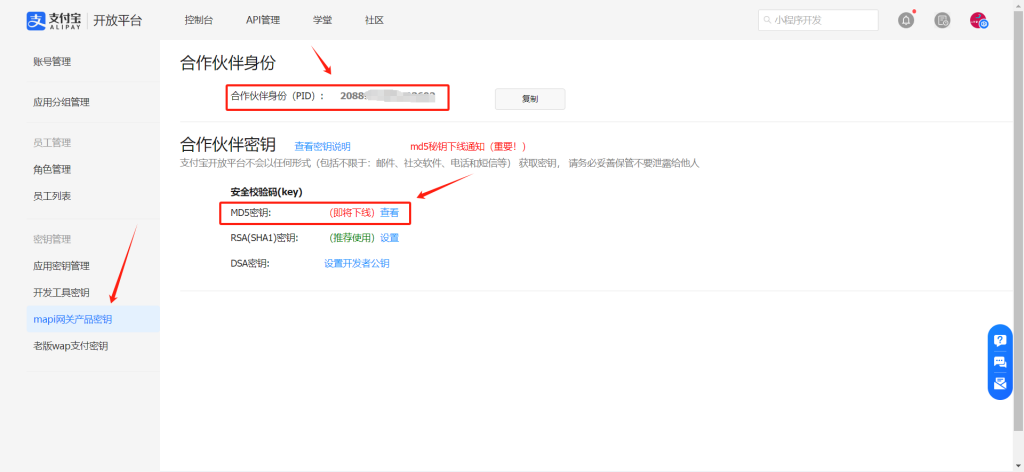Click the RSA(SHA1)密钥 label
The height and width of the screenshot is (472, 1024).
[x=264, y=238]
